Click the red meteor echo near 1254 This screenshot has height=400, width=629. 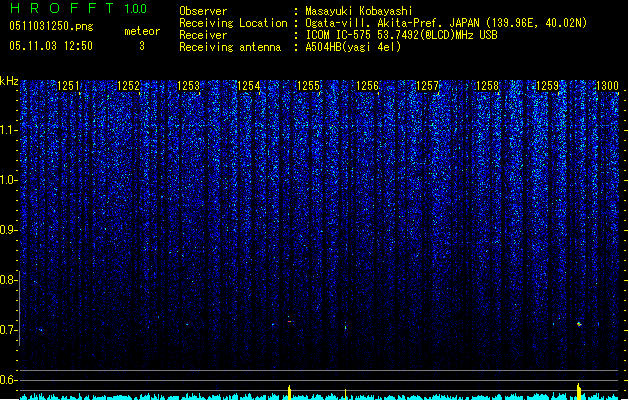(289, 321)
